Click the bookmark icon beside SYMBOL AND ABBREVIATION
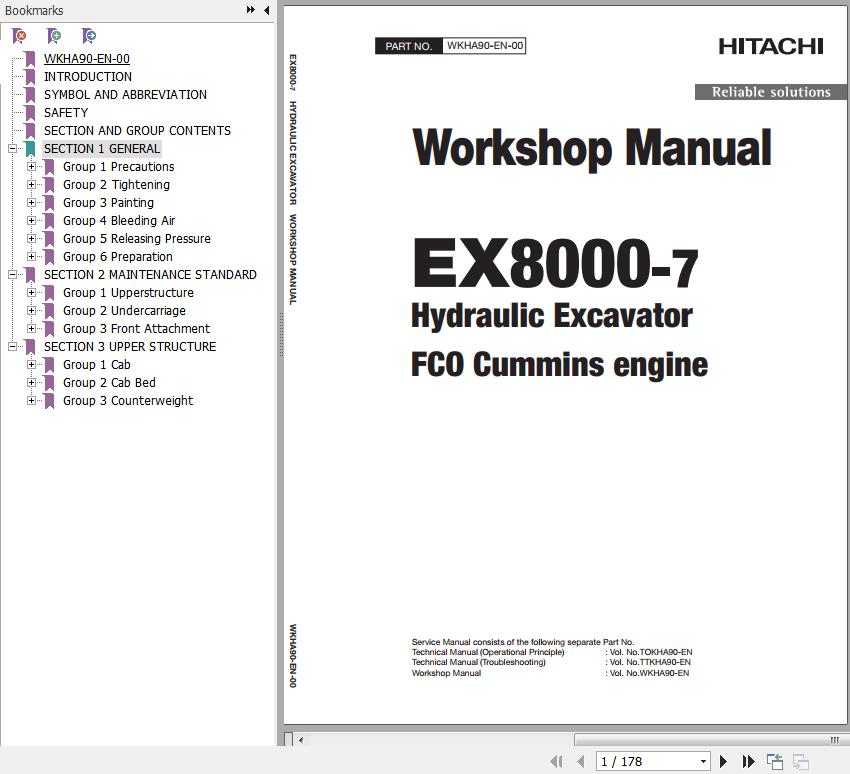This screenshot has height=774, width=850. (30, 95)
